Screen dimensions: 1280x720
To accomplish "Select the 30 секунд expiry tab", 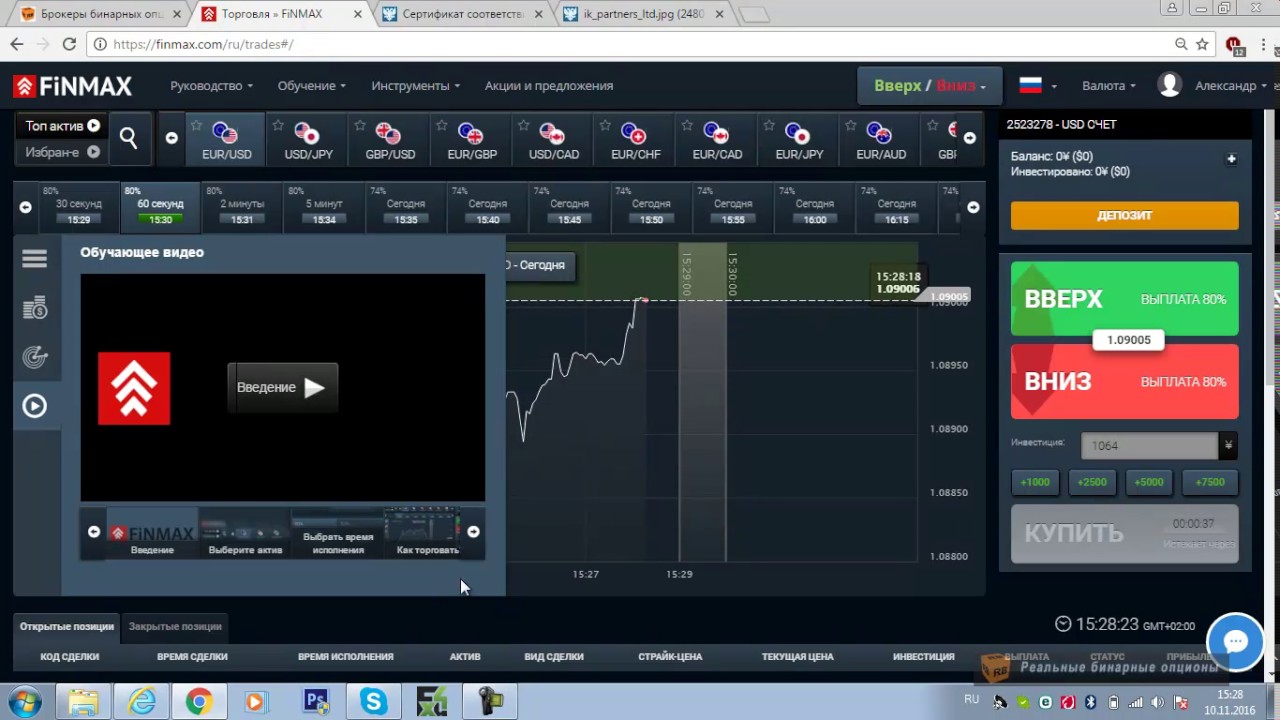I will pyautogui.click(x=78, y=207).
